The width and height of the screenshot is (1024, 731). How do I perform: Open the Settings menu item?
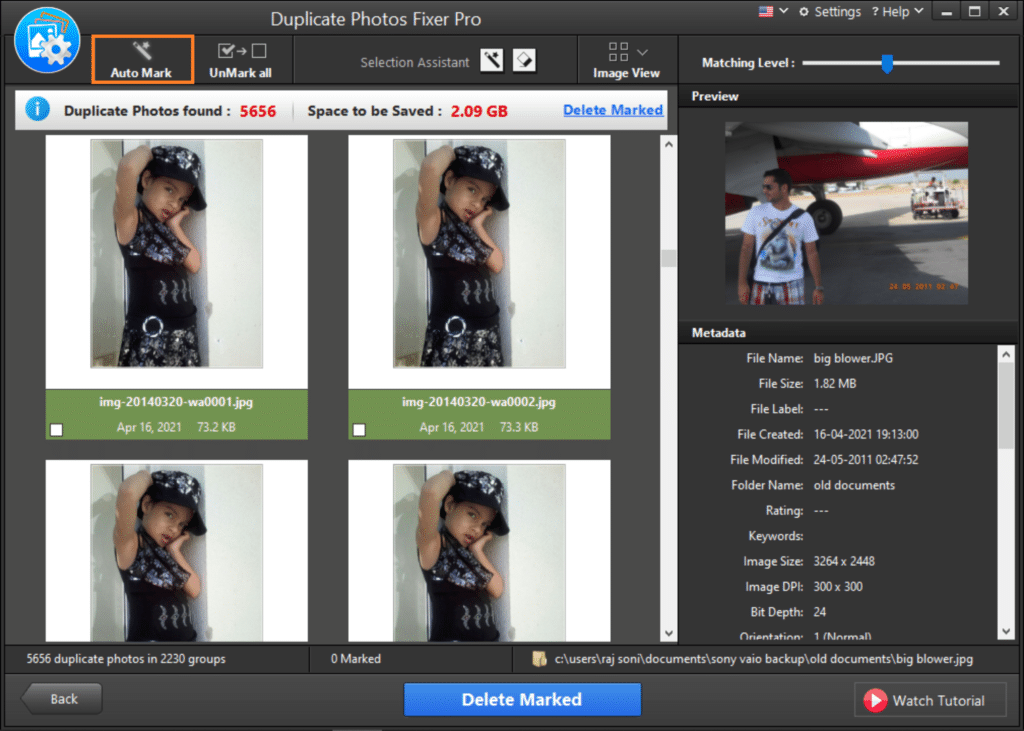point(830,12)
